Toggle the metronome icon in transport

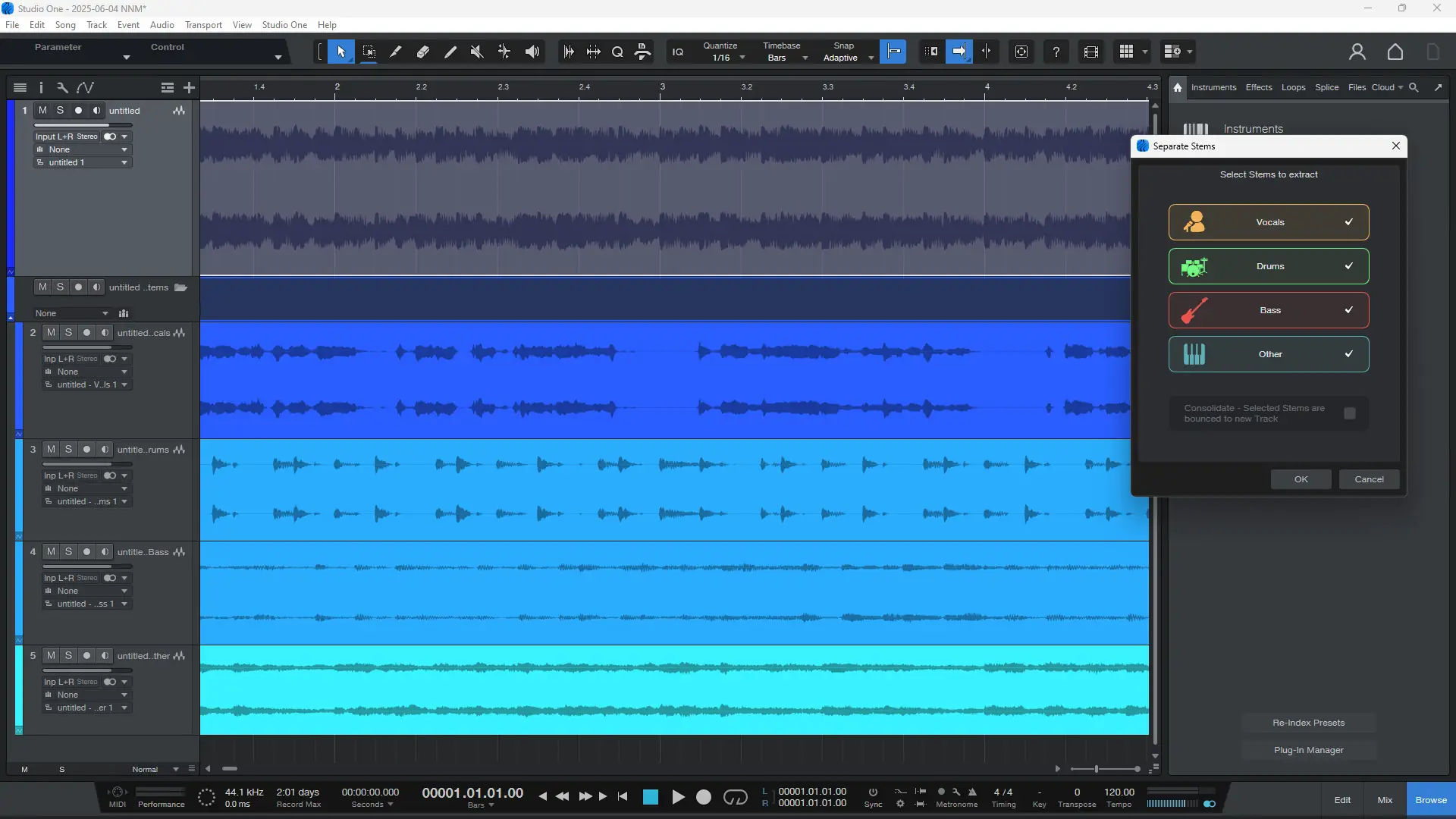tap(972, 792)
